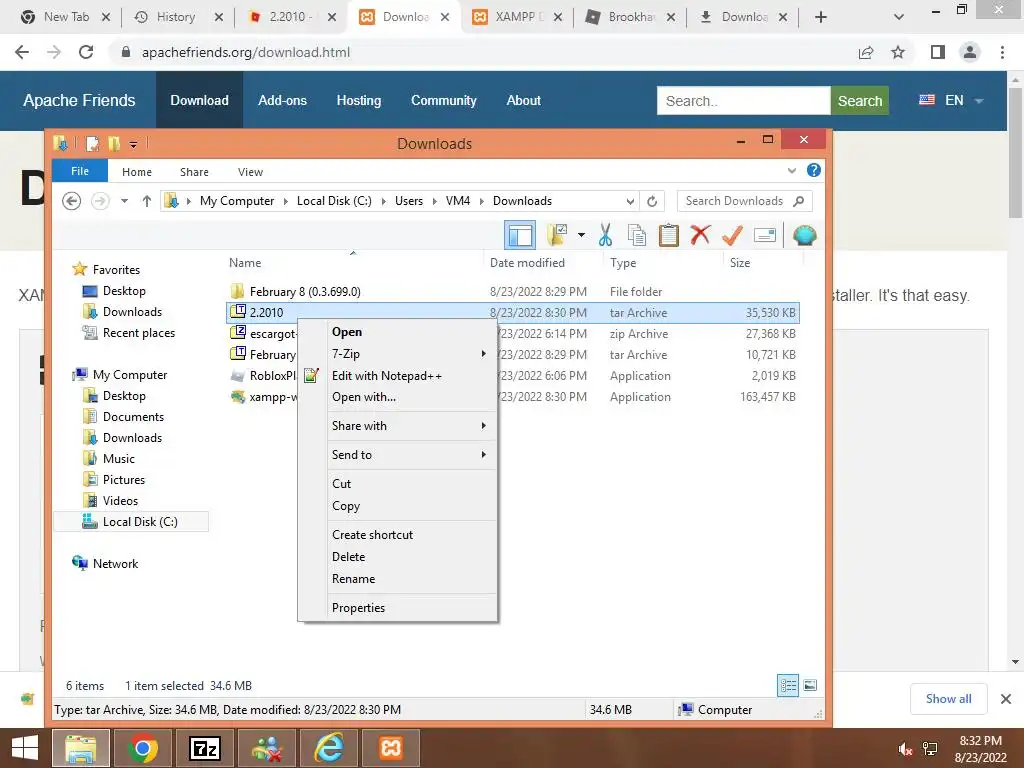Open the Share ribbon tab

tap(194, 172)
